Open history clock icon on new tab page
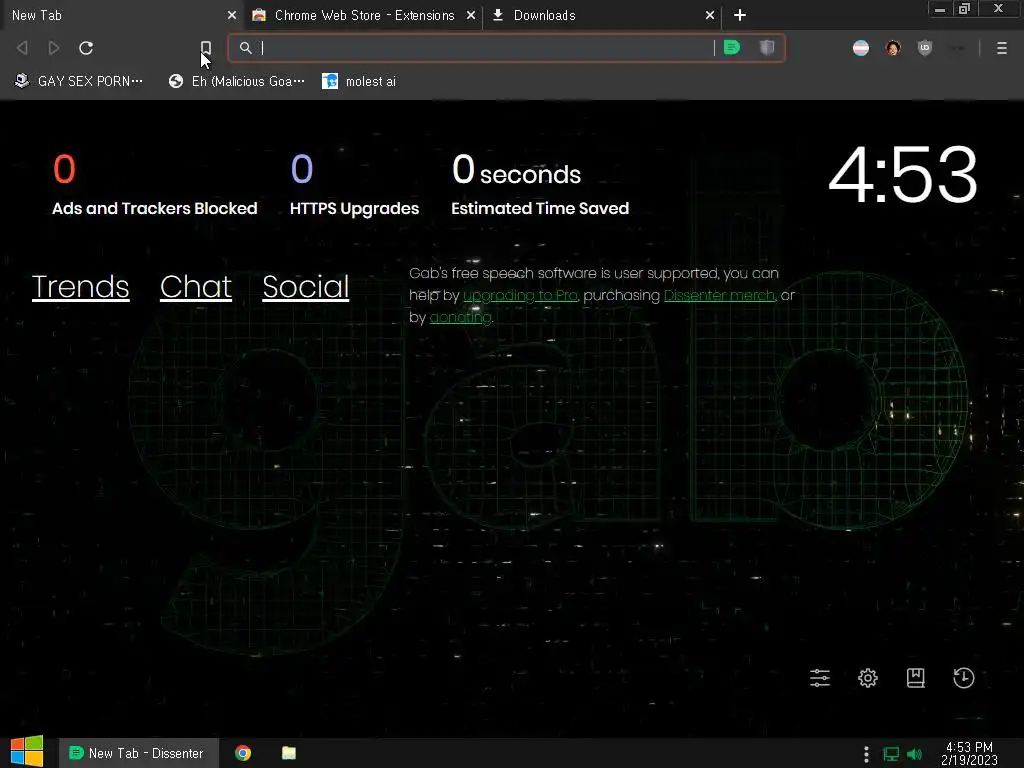Viewport: 1024px width, 768px height. (x=964, y=678)
